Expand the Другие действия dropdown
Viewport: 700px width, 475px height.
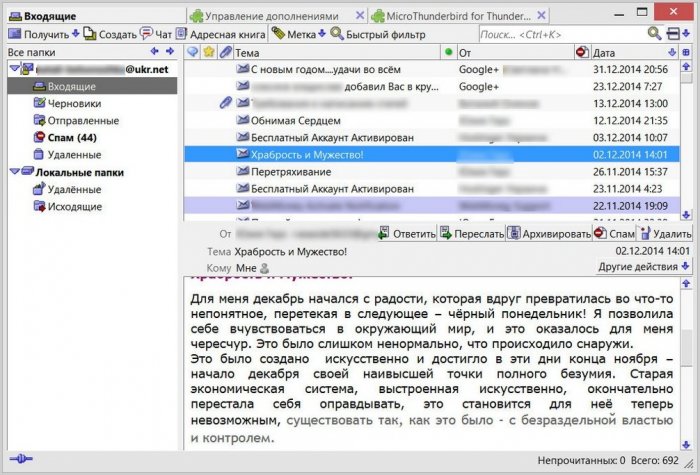(644, 267)
